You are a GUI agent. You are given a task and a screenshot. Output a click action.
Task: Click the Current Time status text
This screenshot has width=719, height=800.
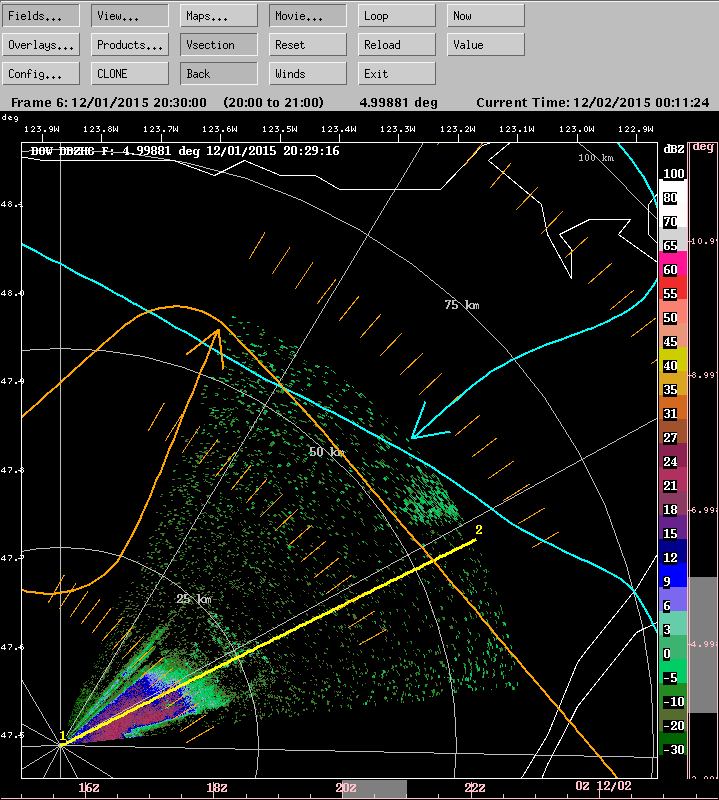(x=593, y=103)
